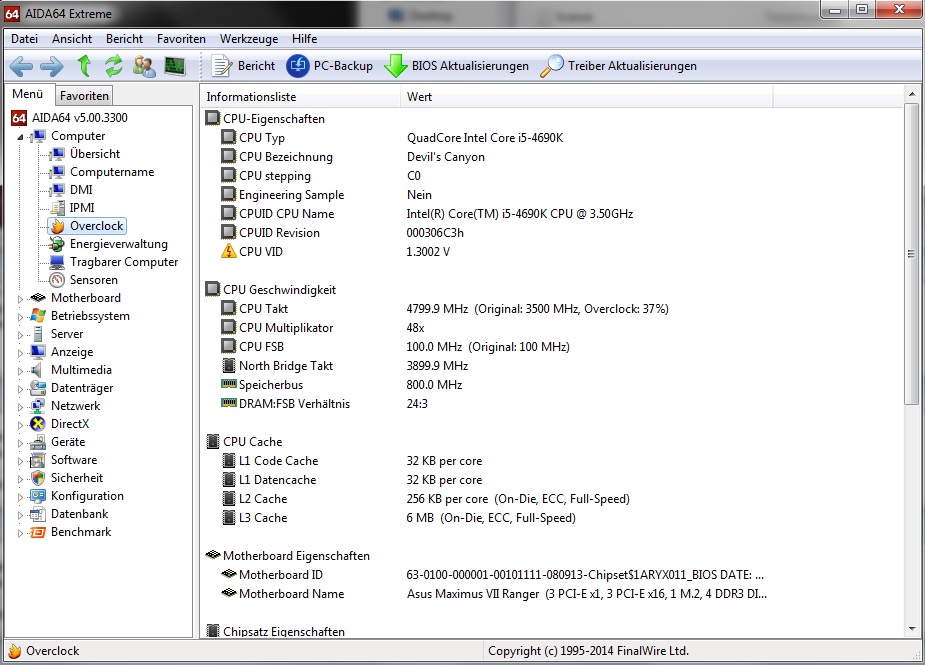This screenshot has width=925, height=665.
Task: Select the Computername tree entry
Action: coord(102,172)
